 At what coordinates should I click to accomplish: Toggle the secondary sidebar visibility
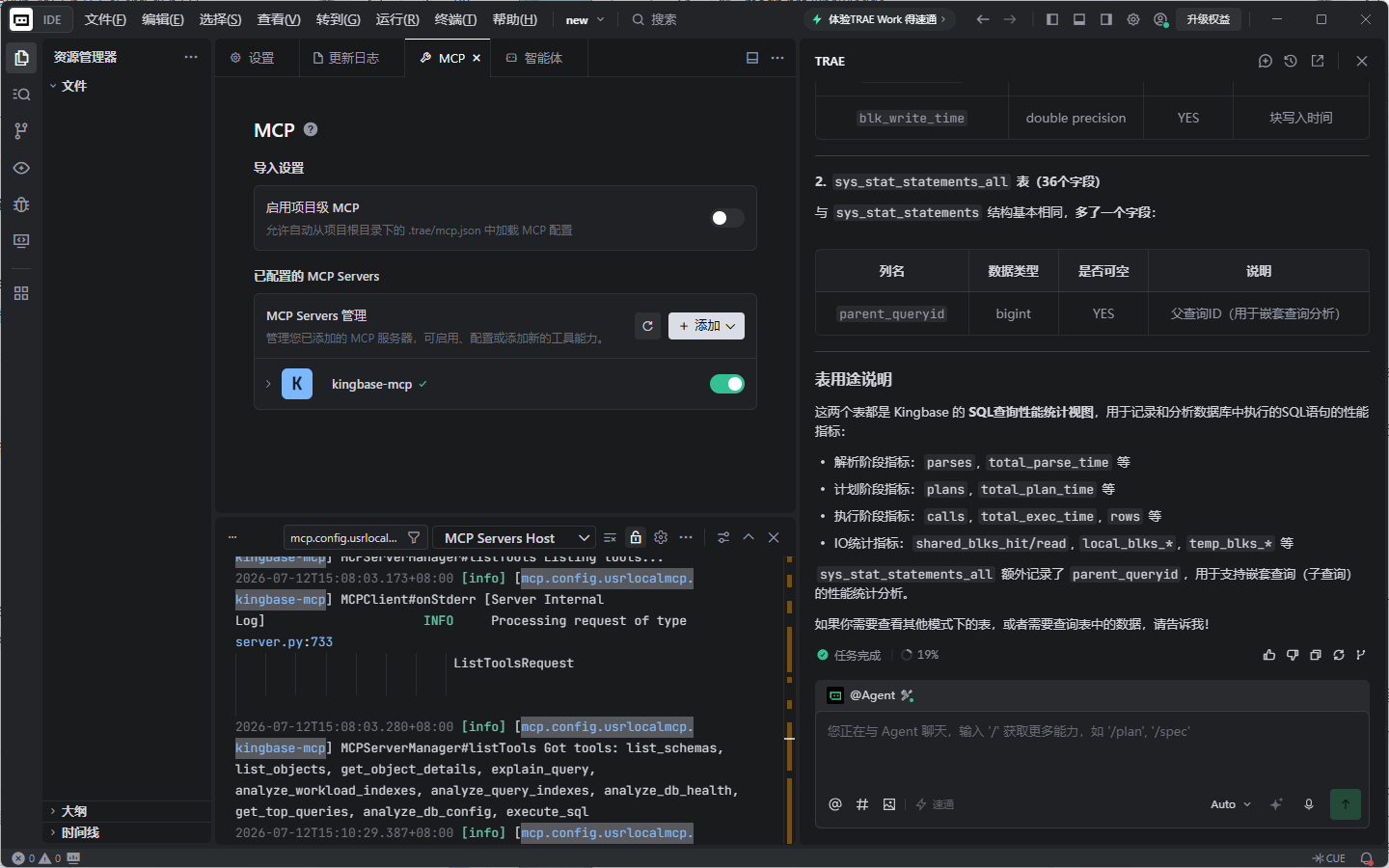(x=1106, y=19)
